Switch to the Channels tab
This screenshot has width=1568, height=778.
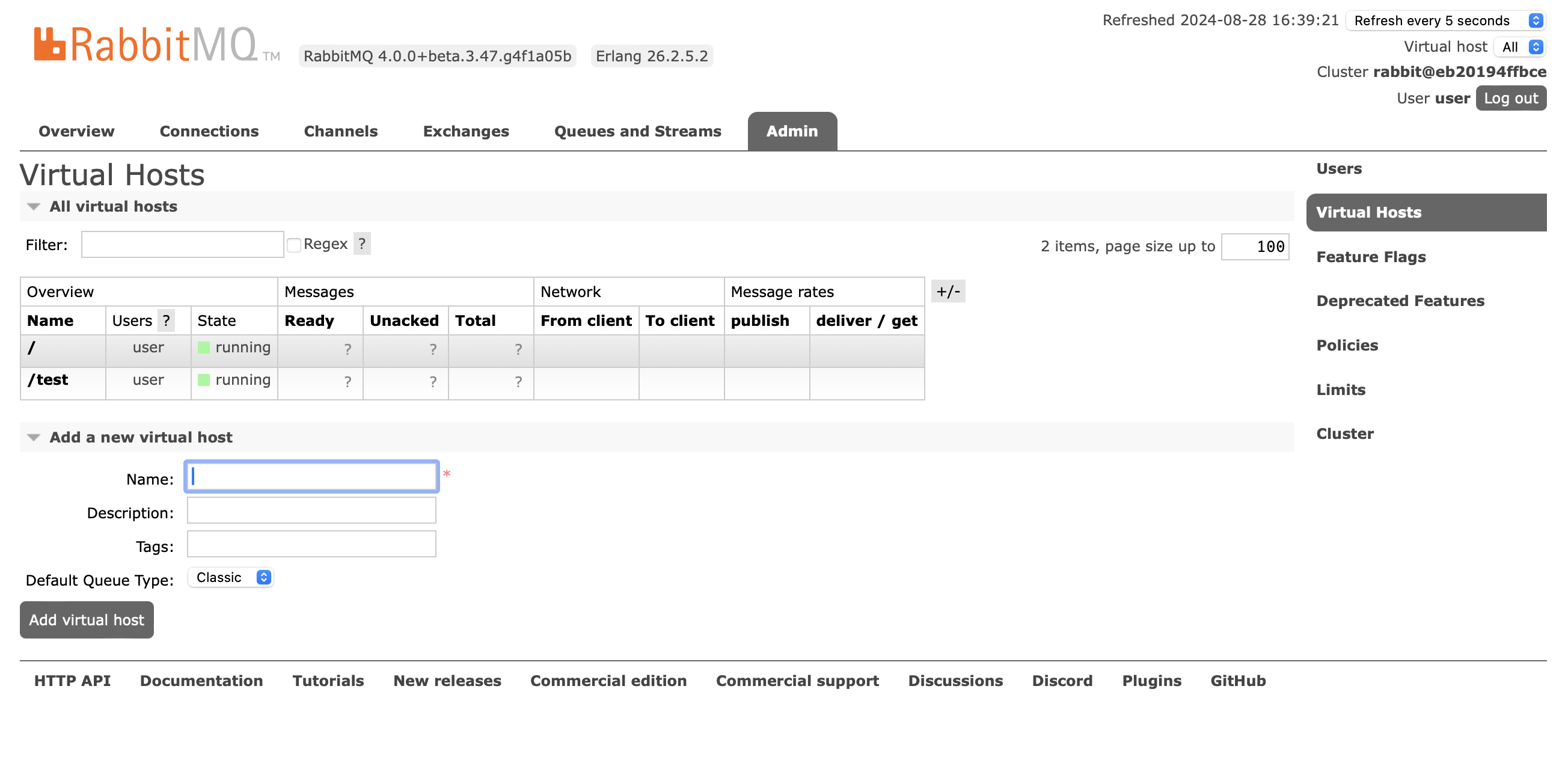click(x=340, y=132)
